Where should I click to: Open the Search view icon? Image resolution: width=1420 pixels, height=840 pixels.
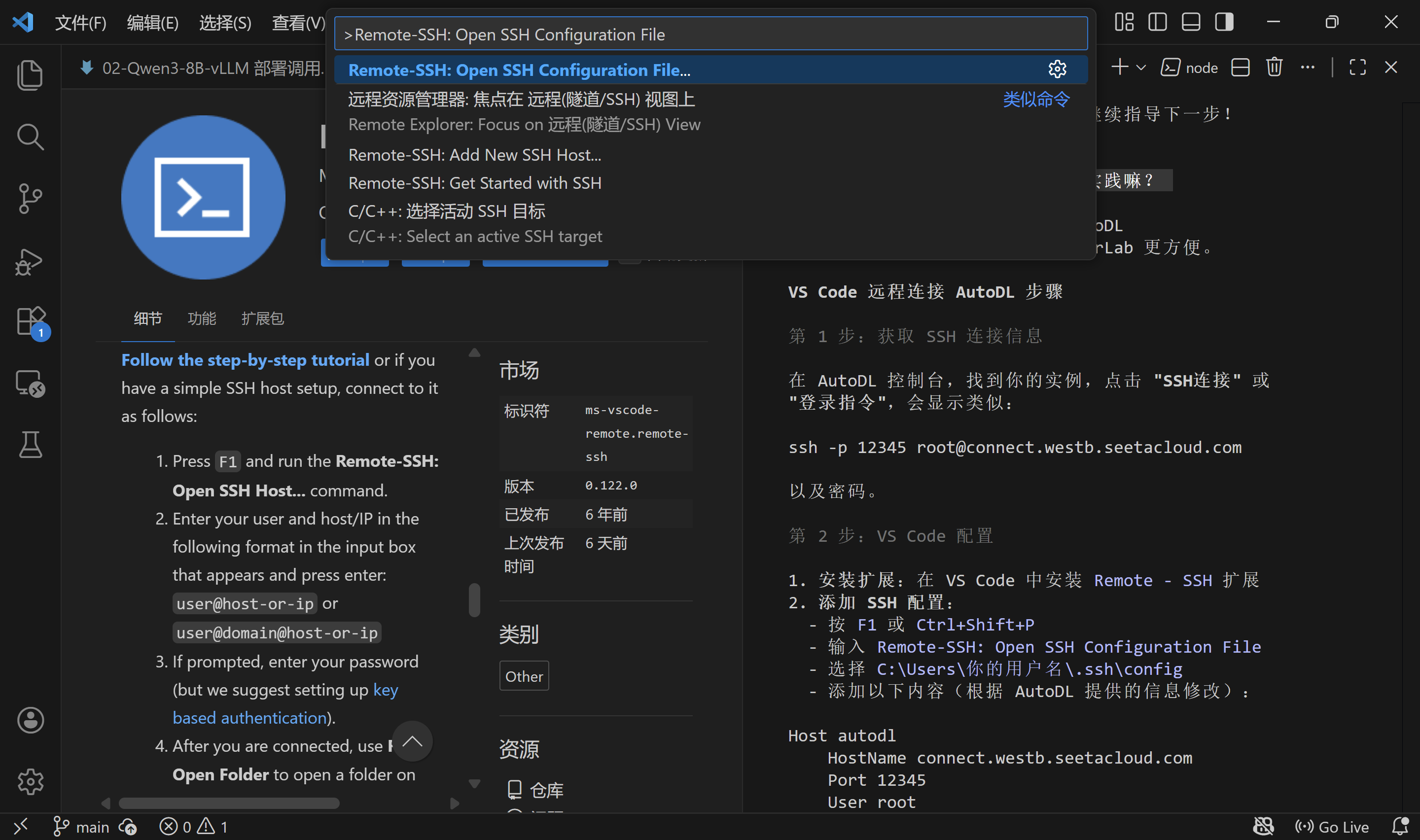30,137
